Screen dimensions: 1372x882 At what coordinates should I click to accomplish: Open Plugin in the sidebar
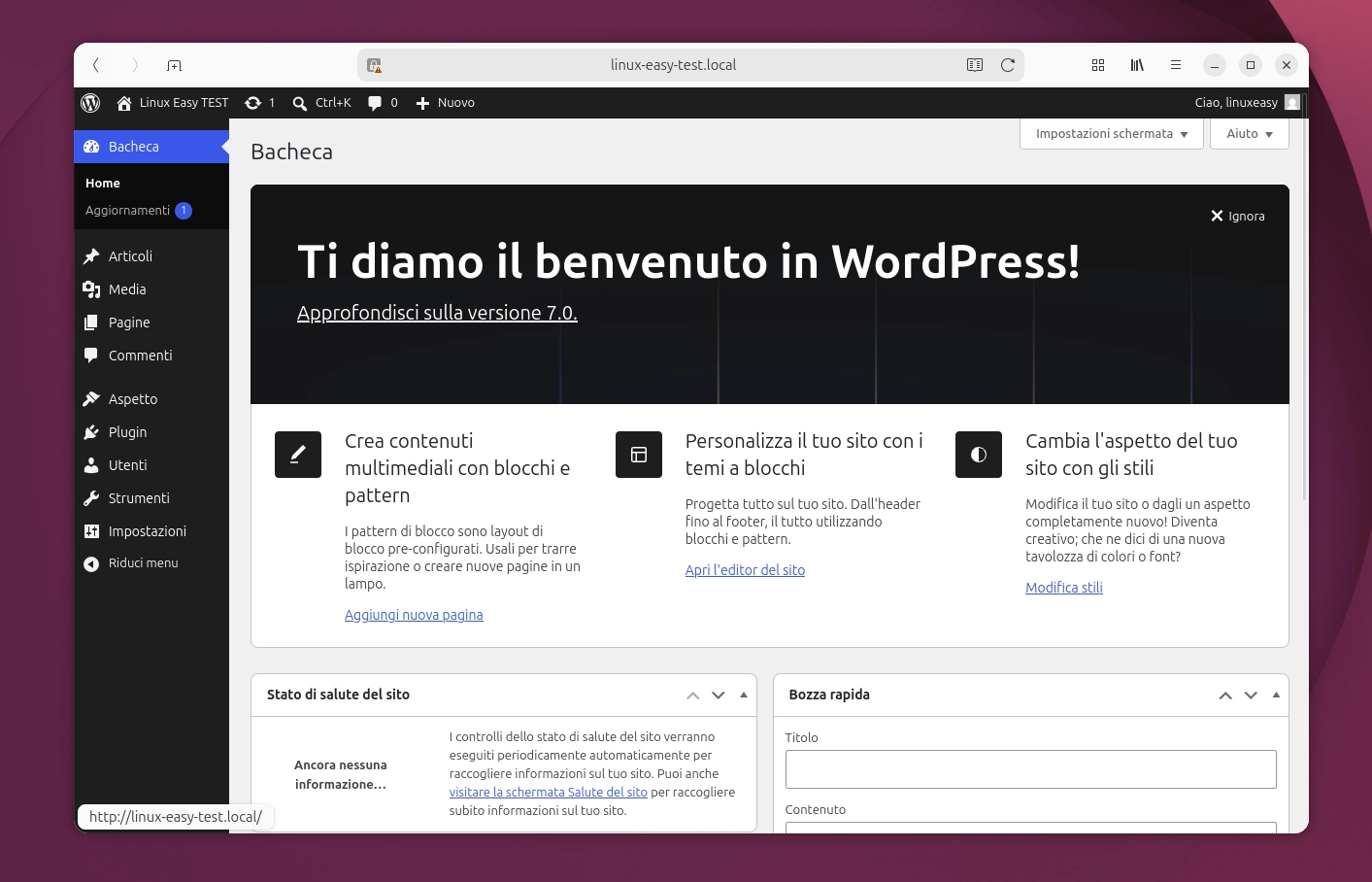[x=151, y=432]
